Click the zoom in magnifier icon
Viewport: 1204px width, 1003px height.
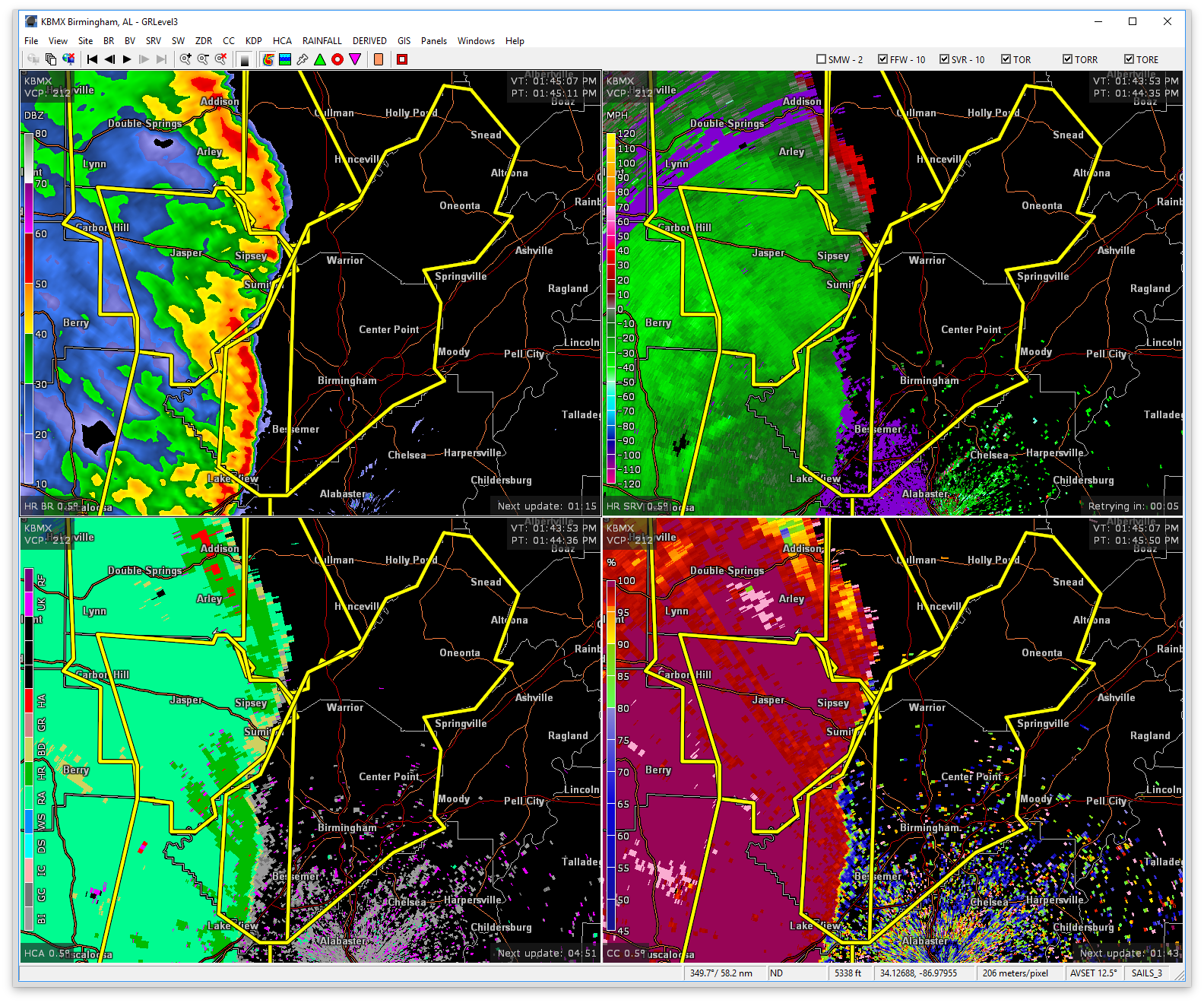pos(185,59)
